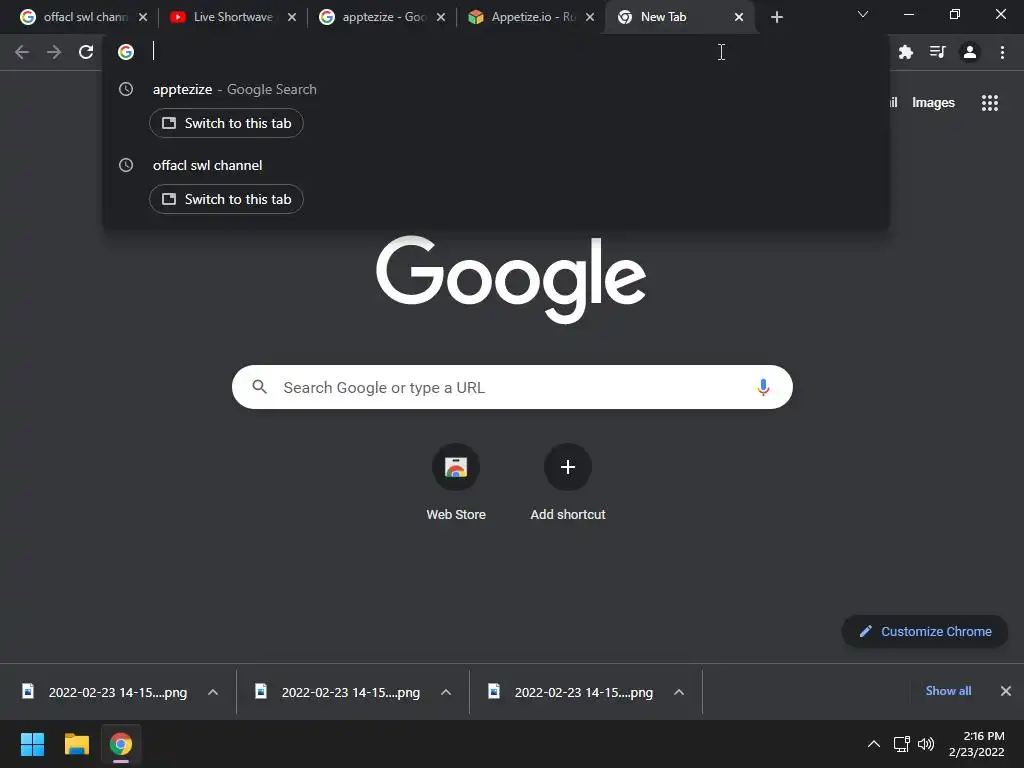The width and height of the screenshot is (1024, 768).
Task: Open the first downloaded png file
Action: point(104,692)
